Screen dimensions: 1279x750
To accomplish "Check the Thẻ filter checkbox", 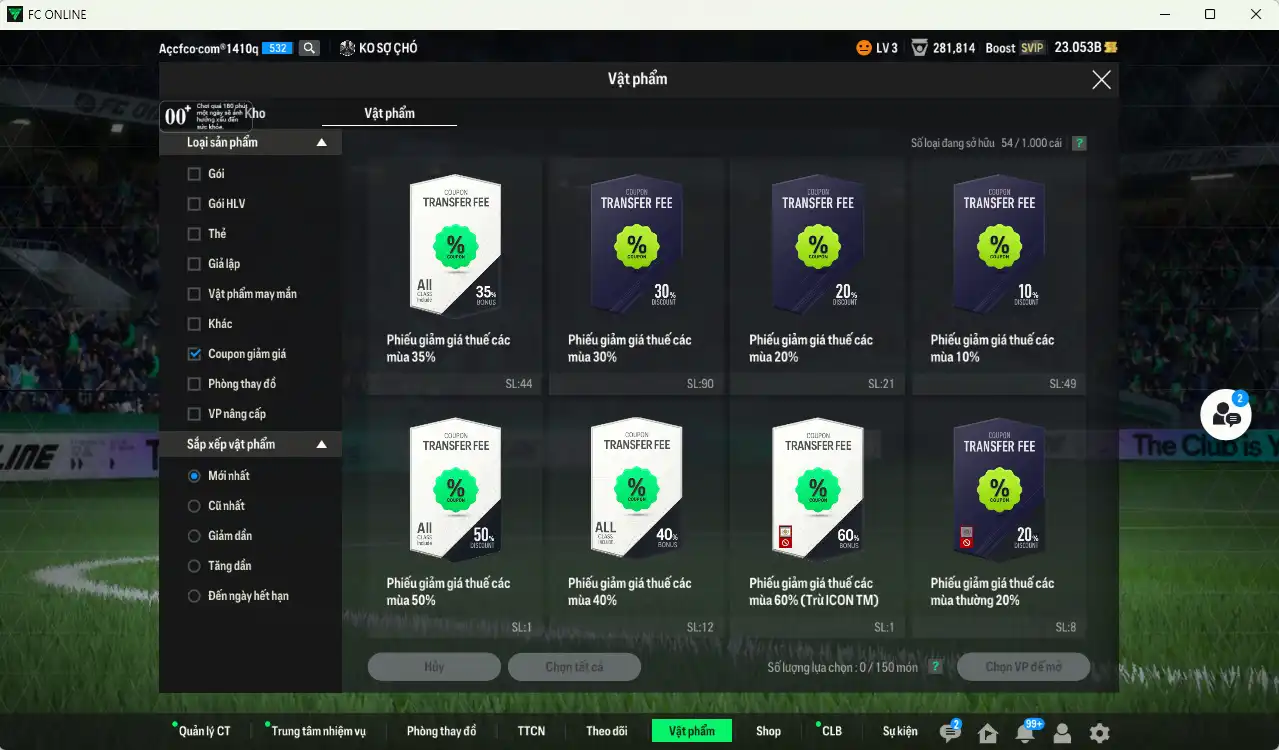I will pos(194,234).
